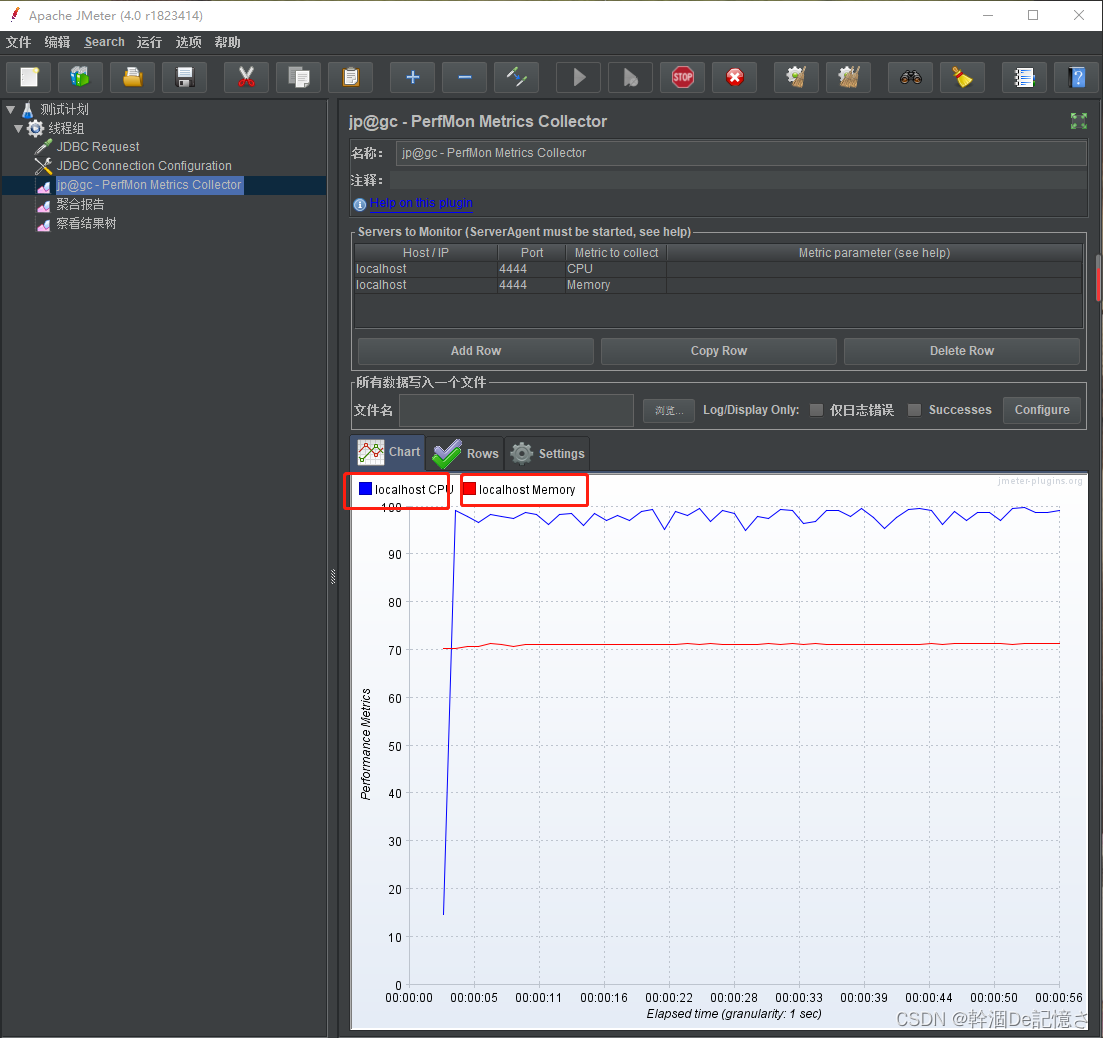Switch to the Chart tab
The width and height of the screenshot is (1103, 1038).
[388, 452]
